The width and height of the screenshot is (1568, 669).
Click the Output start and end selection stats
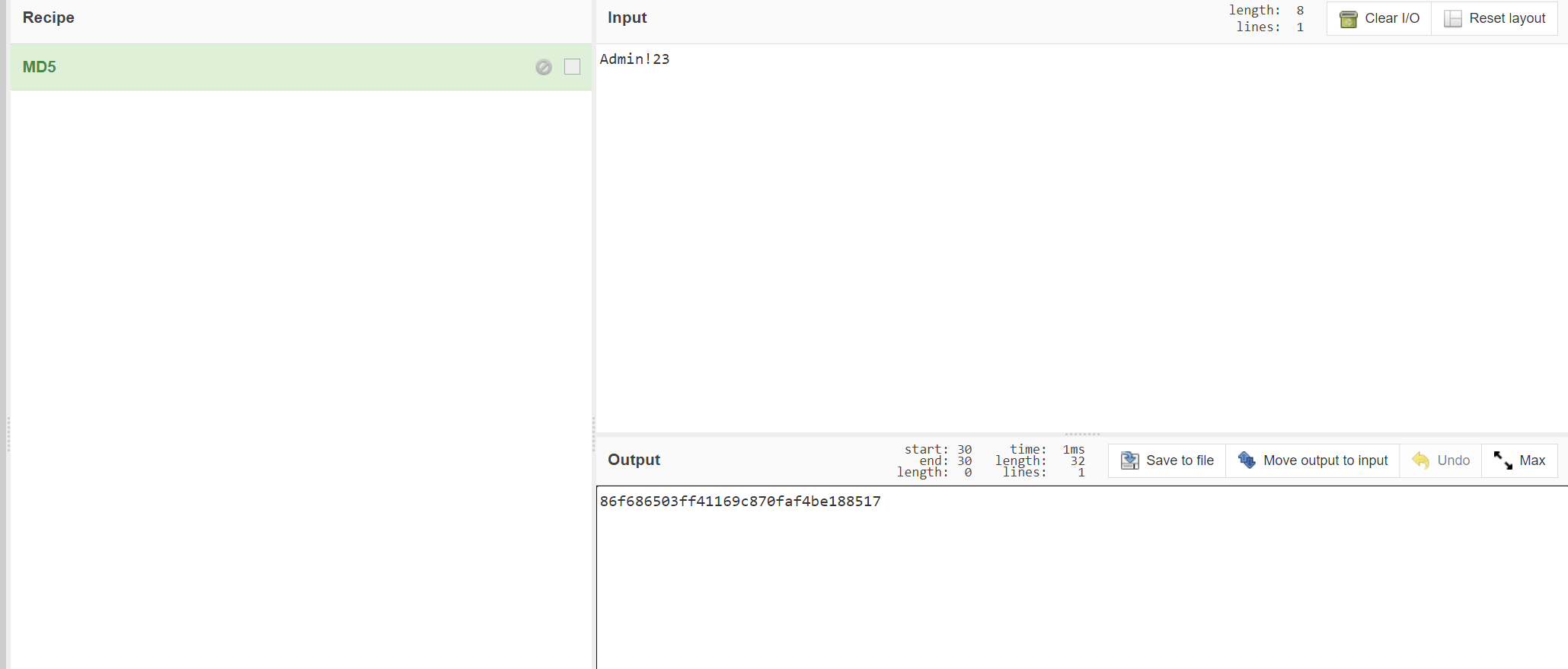click(x=934, y=460)
